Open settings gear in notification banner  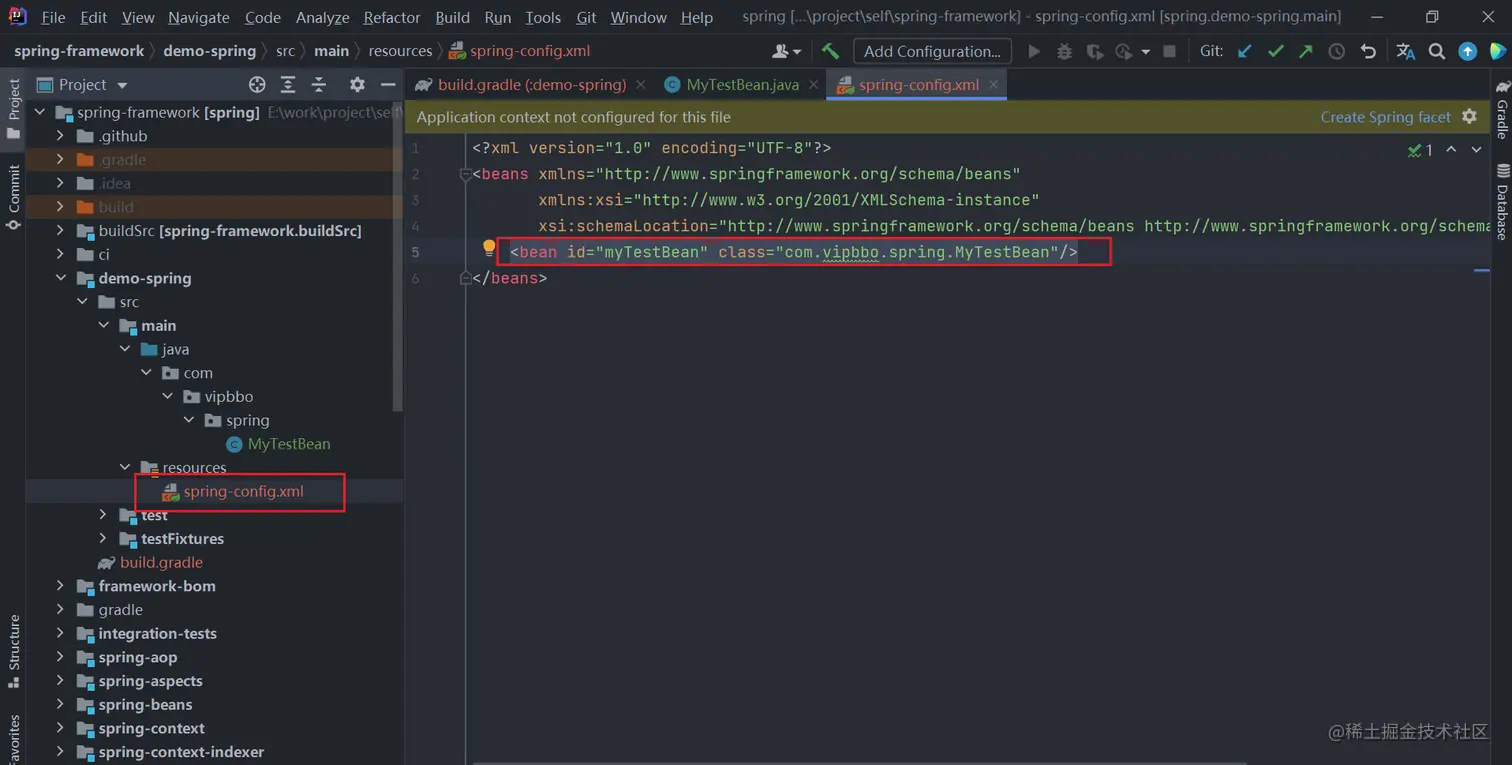click(1469, 116)
